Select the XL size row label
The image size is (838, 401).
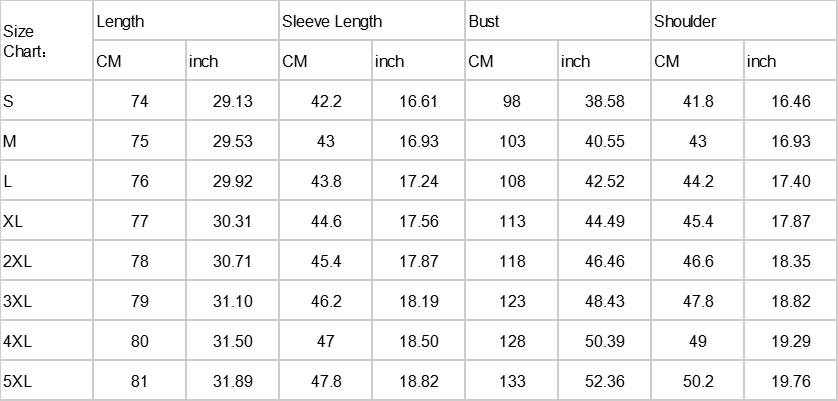(13, 221)
